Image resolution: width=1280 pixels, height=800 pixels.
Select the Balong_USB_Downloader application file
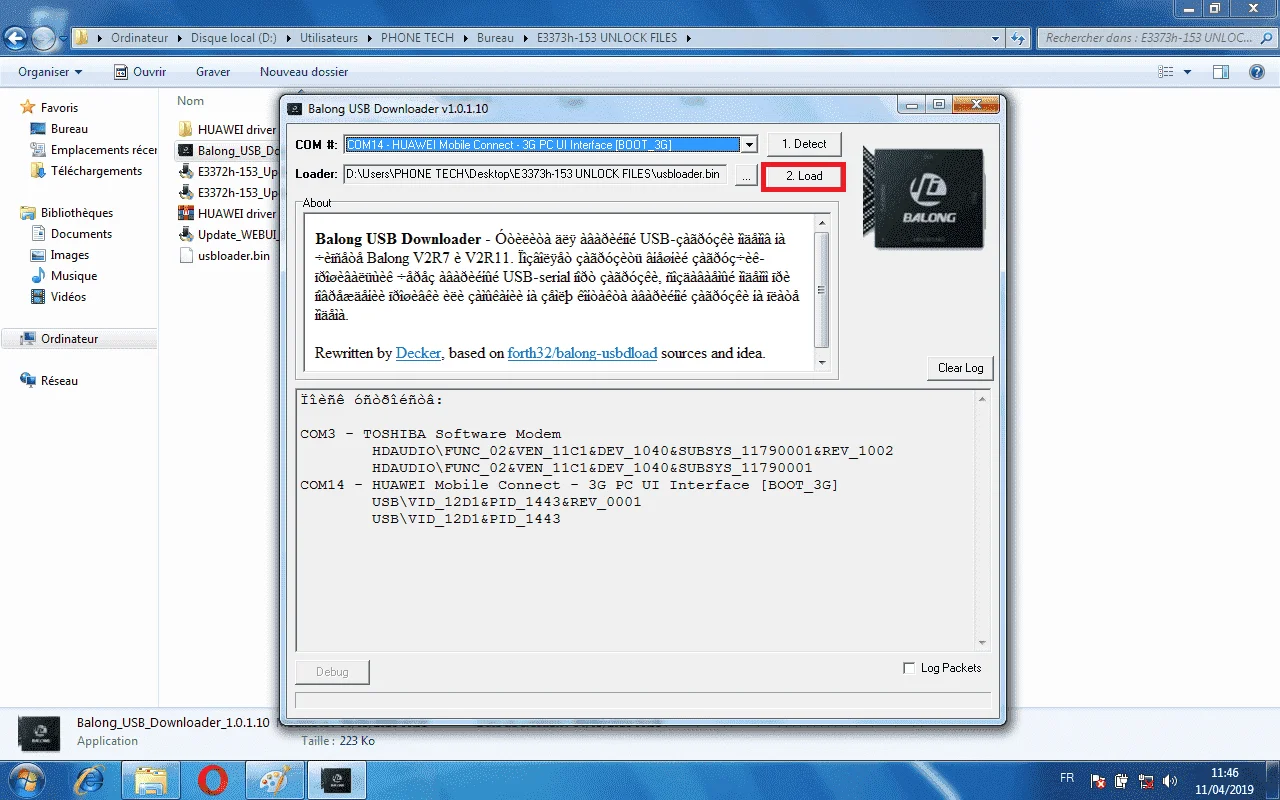pyautogui.click(x=227, y=151)
